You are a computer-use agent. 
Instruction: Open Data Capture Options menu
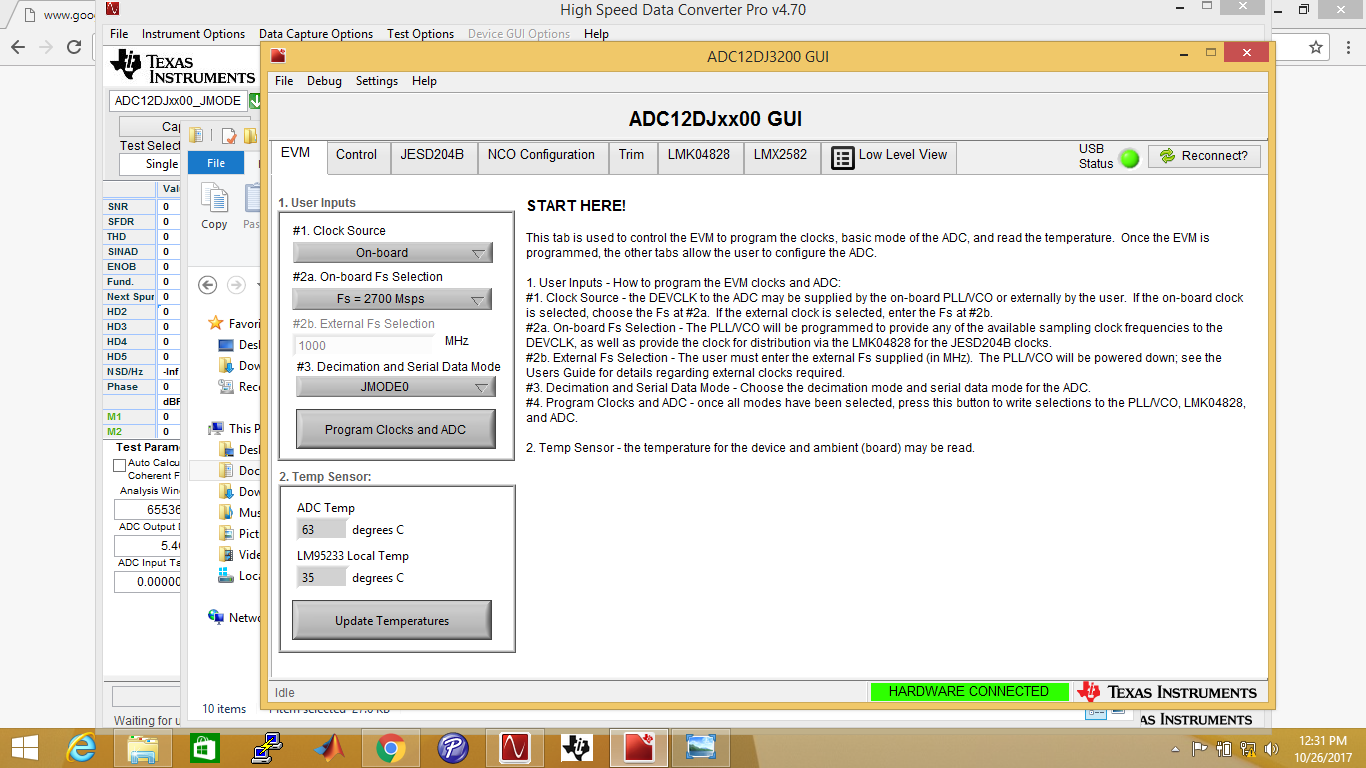pos(316,34)
